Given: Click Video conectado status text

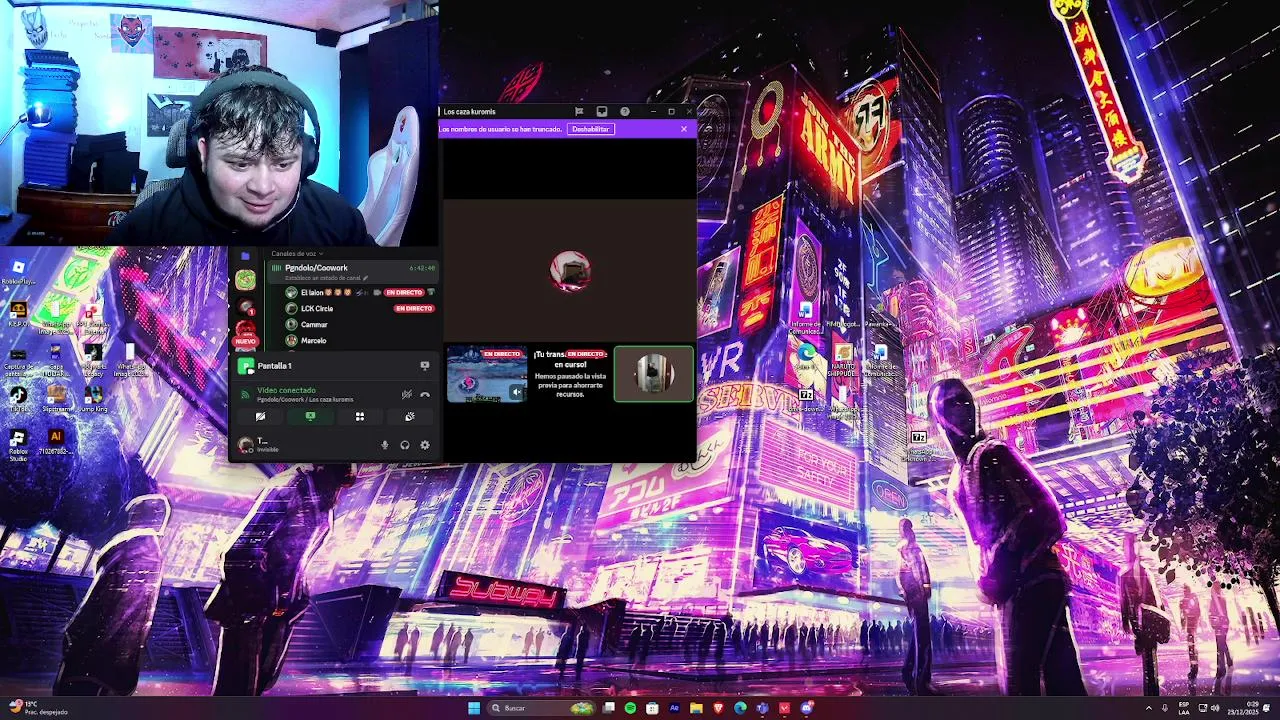Looking at the screenshot, I should tap(286, 390).
